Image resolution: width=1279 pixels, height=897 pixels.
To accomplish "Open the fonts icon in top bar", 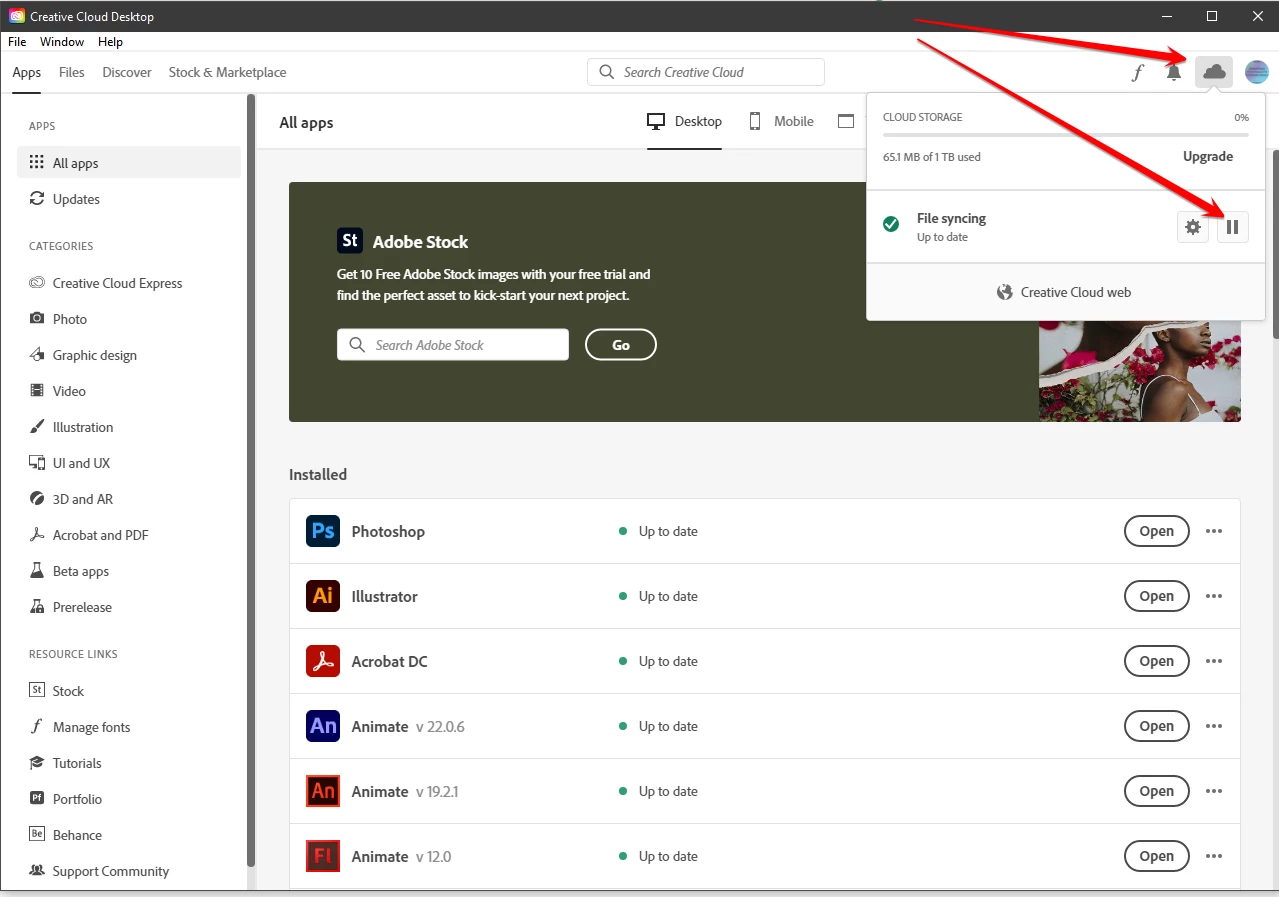I will 1137,72.
